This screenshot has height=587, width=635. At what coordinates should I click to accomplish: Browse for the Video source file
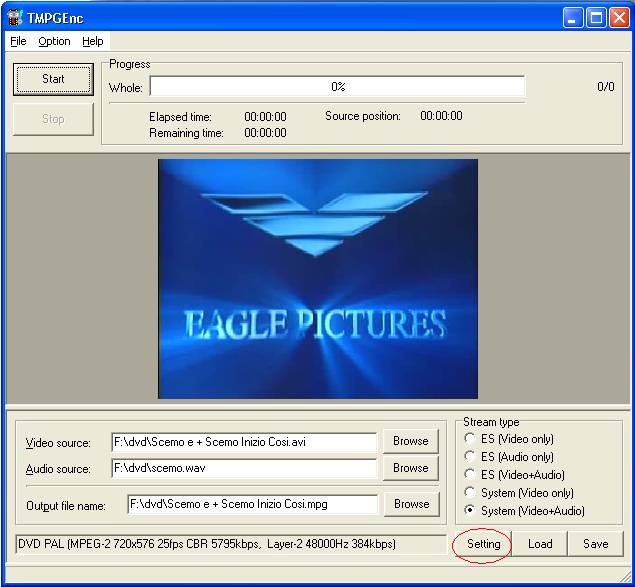click(x=411, y=441)
